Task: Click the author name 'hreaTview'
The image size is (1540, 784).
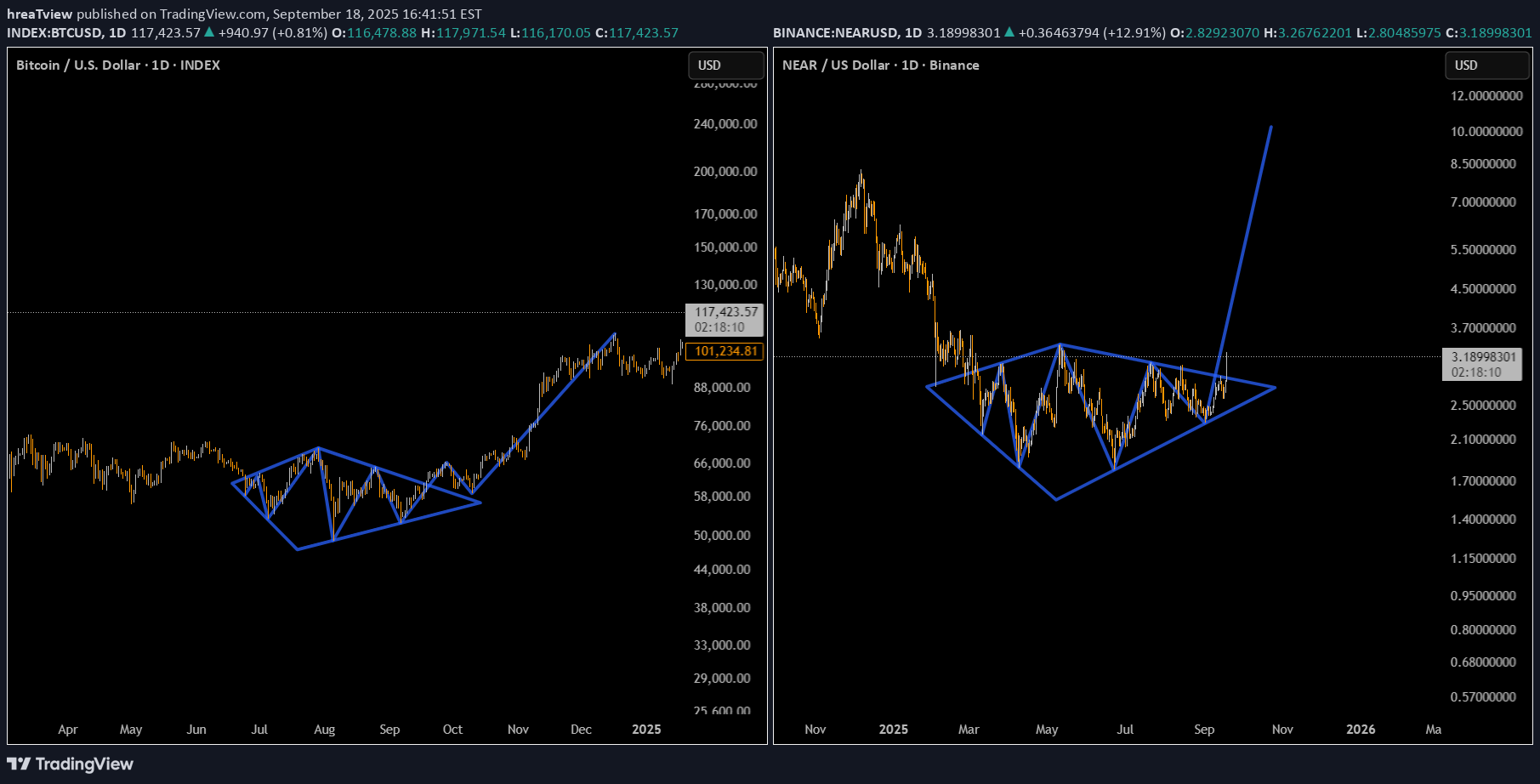Action: coord(40,14)
